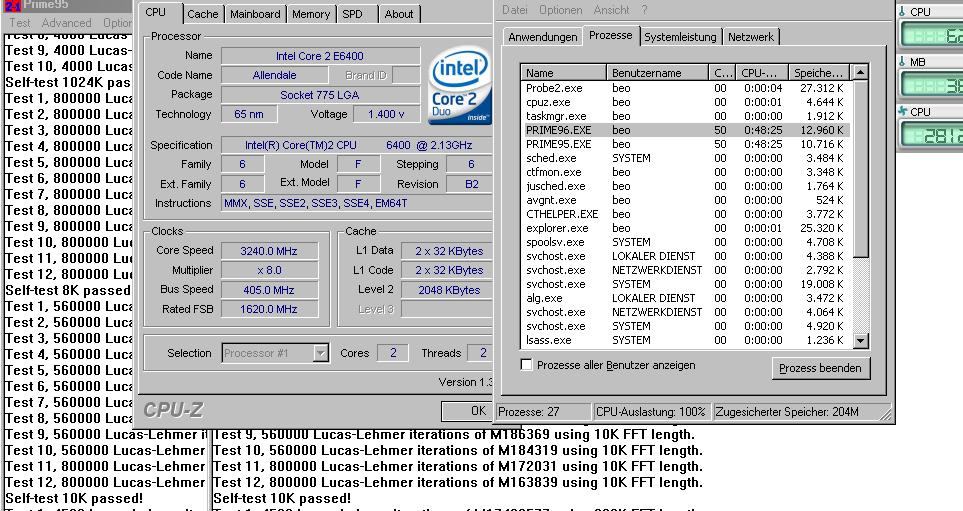963x511 pixels.
Task: Click the Prime95 title bar icon
Action: 12,5
